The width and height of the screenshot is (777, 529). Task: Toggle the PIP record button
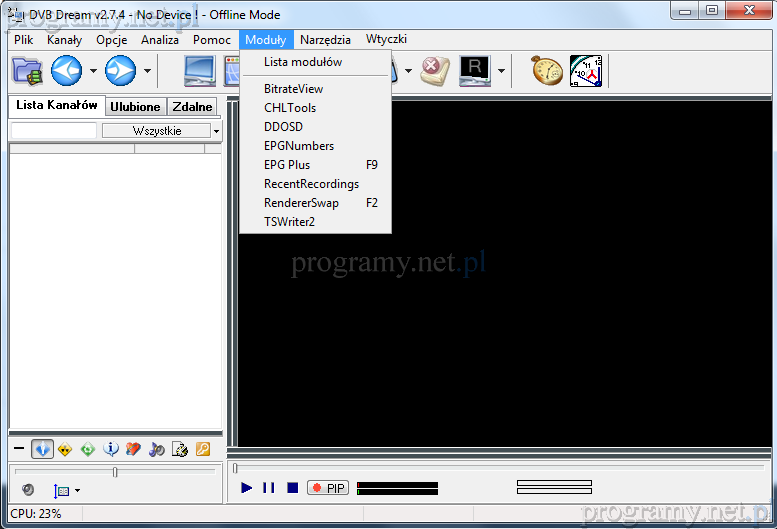coord(328,488)
